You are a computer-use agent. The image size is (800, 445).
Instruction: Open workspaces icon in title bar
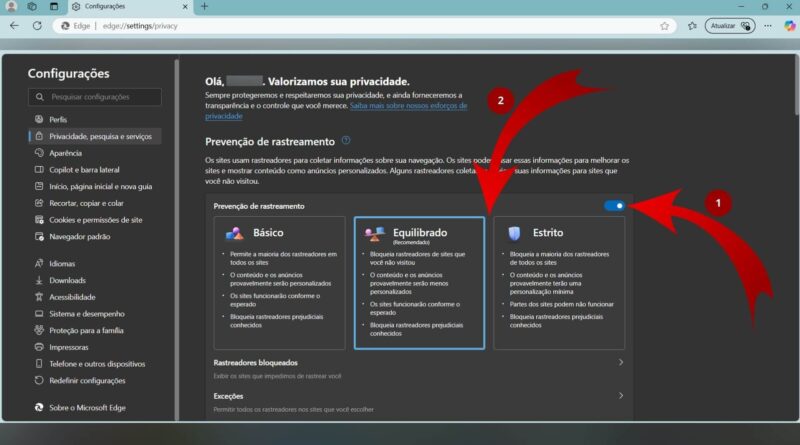coord(32,6)
